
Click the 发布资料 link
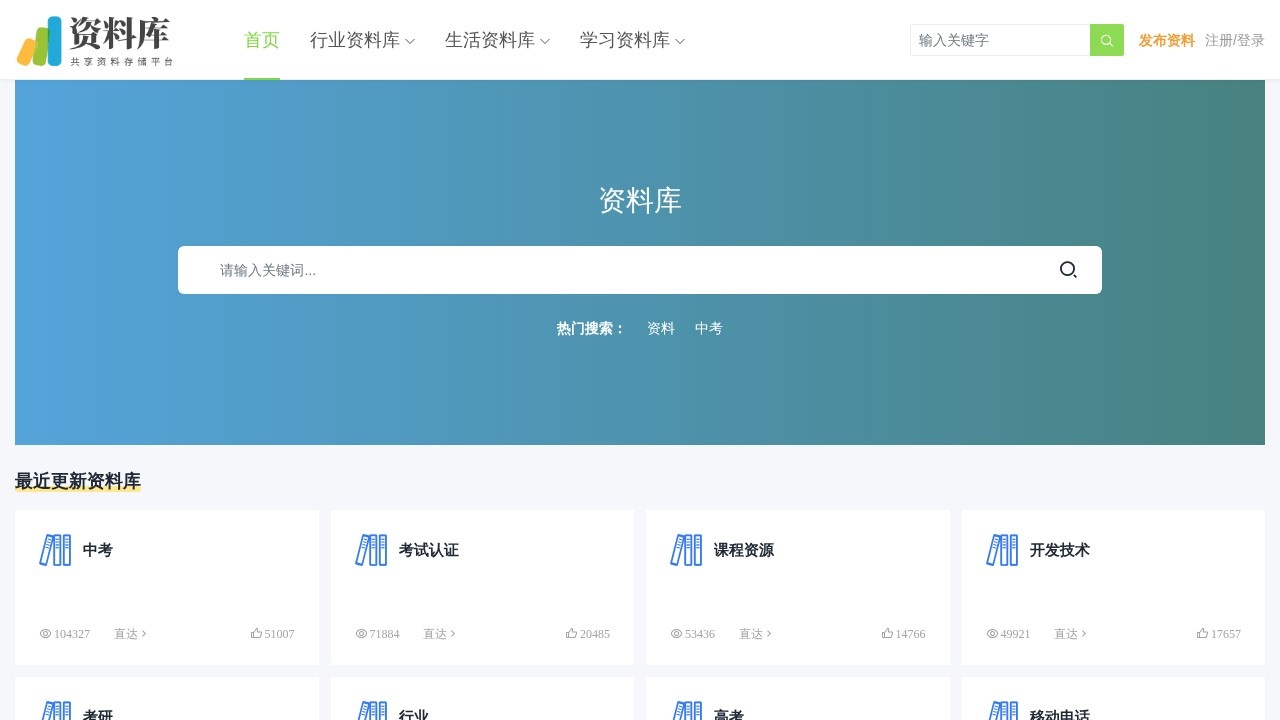[x=1166, y=40]
